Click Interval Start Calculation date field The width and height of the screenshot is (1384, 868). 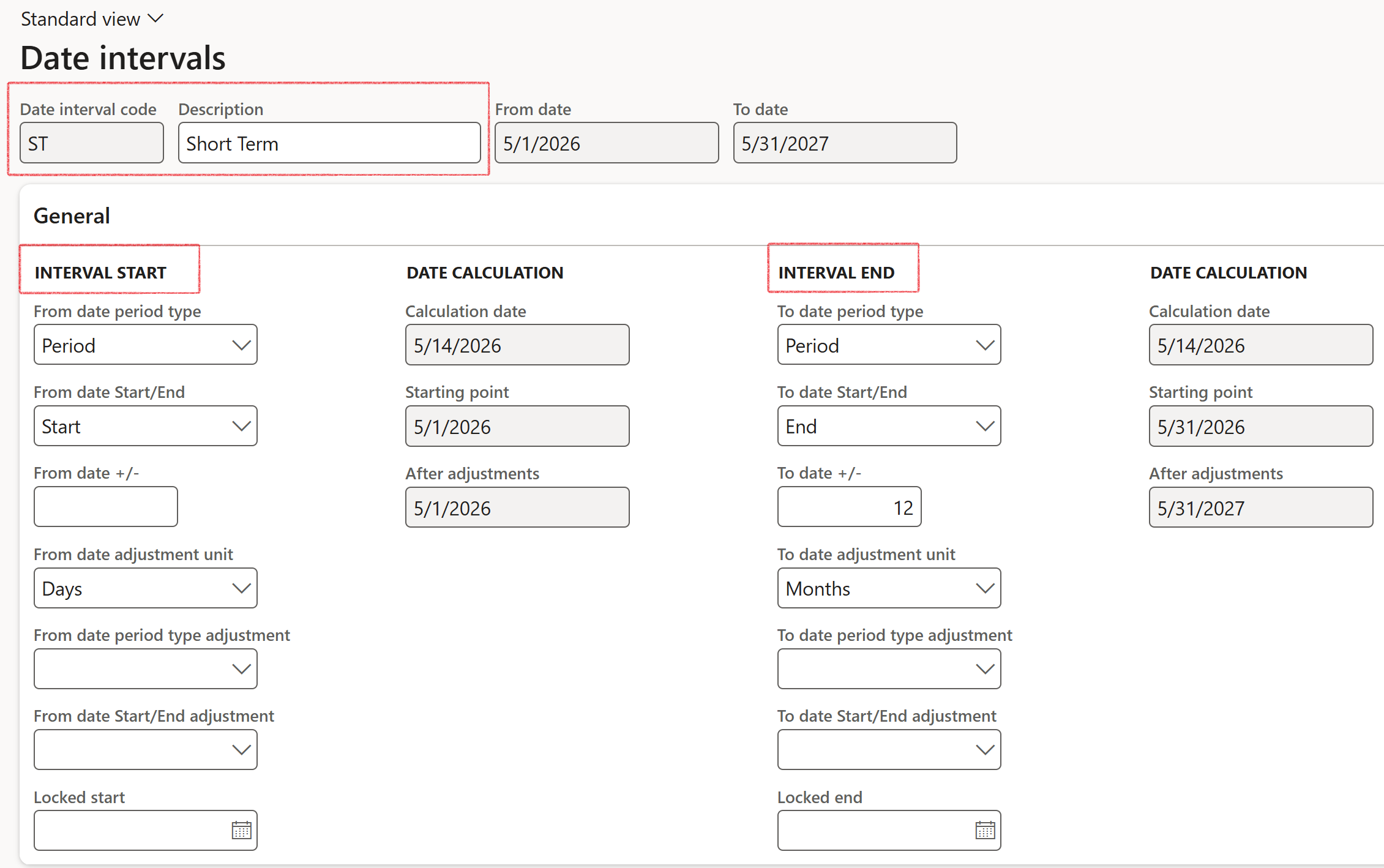(517, 345)
